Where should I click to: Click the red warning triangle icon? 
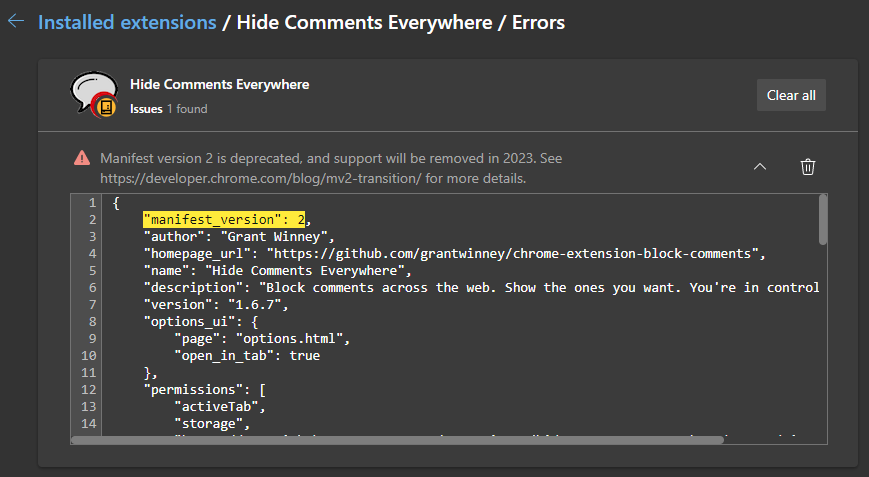pyautogui.click(x=82, y=158)
